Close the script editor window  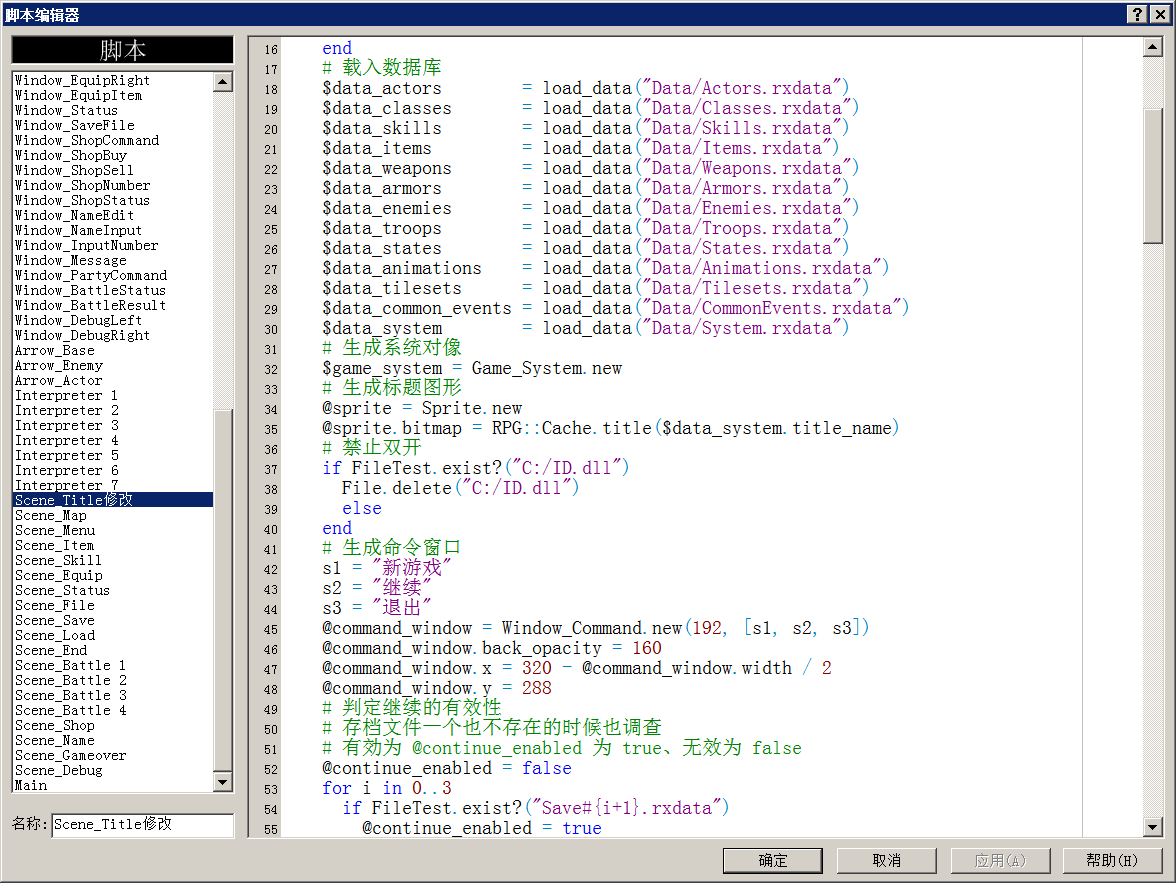[1160, 14]
